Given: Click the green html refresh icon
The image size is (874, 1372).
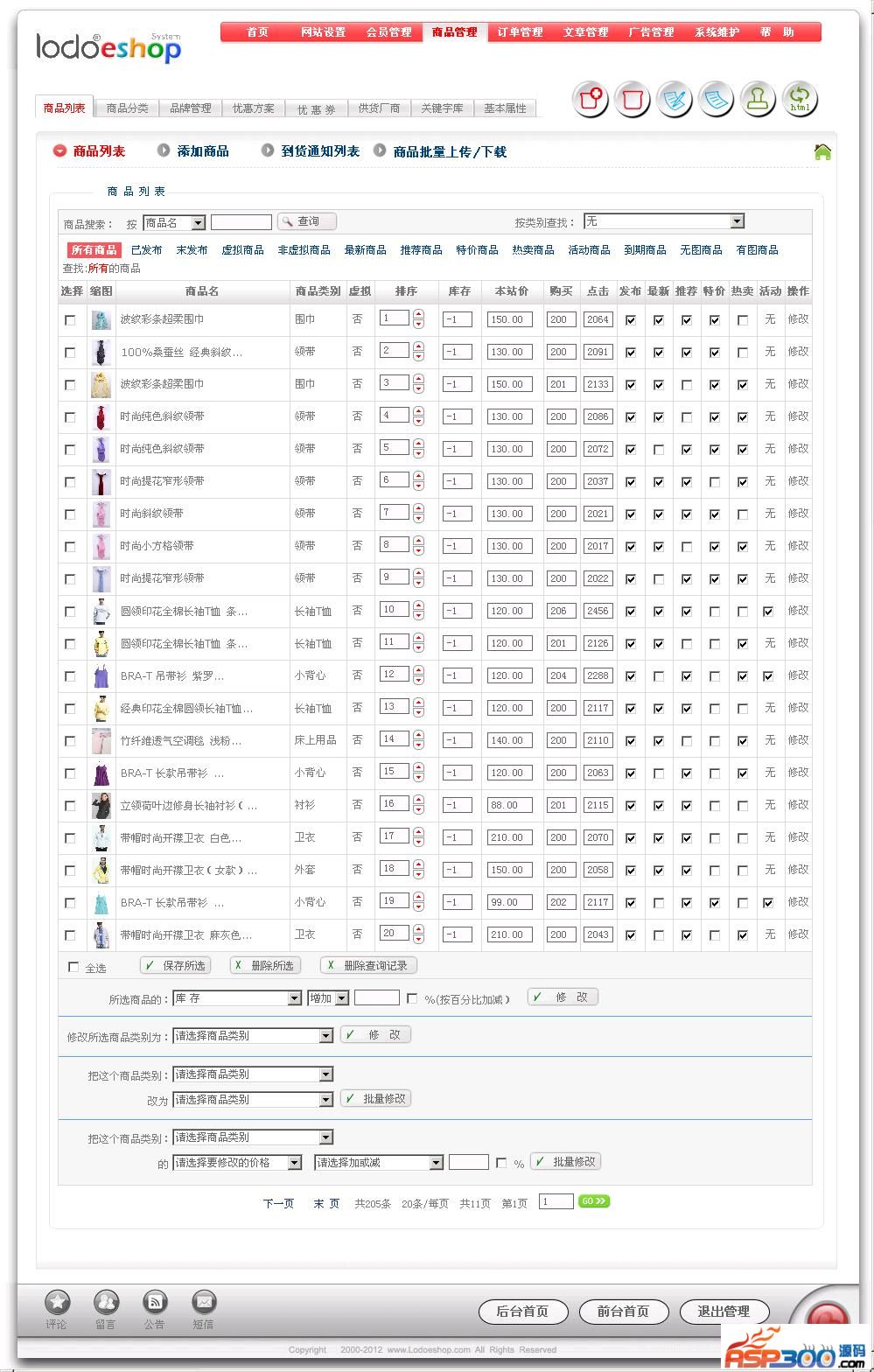Looking at the screenshot, I should (x=801, y=99).
